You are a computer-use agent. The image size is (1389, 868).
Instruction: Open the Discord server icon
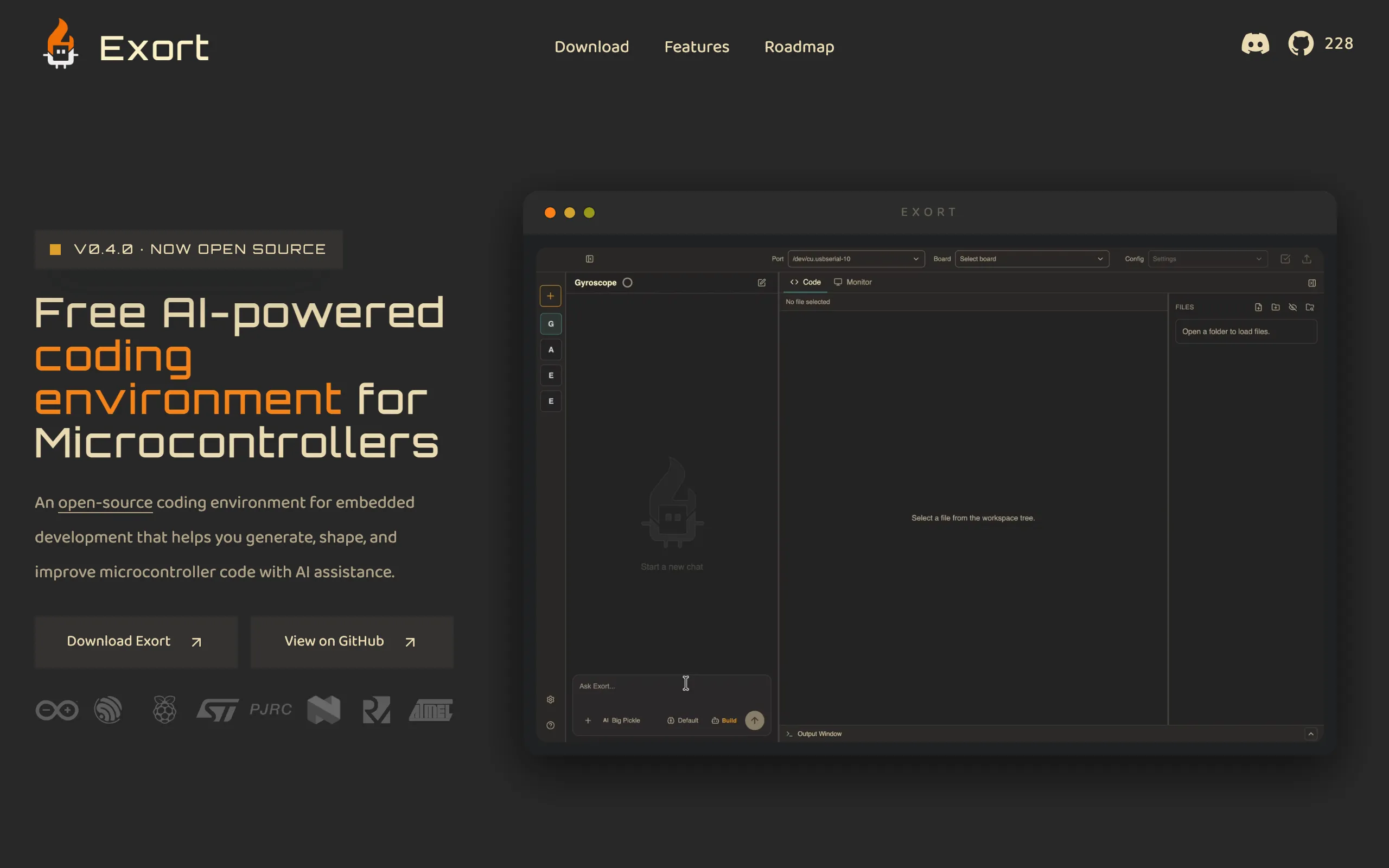[1256, 43]
